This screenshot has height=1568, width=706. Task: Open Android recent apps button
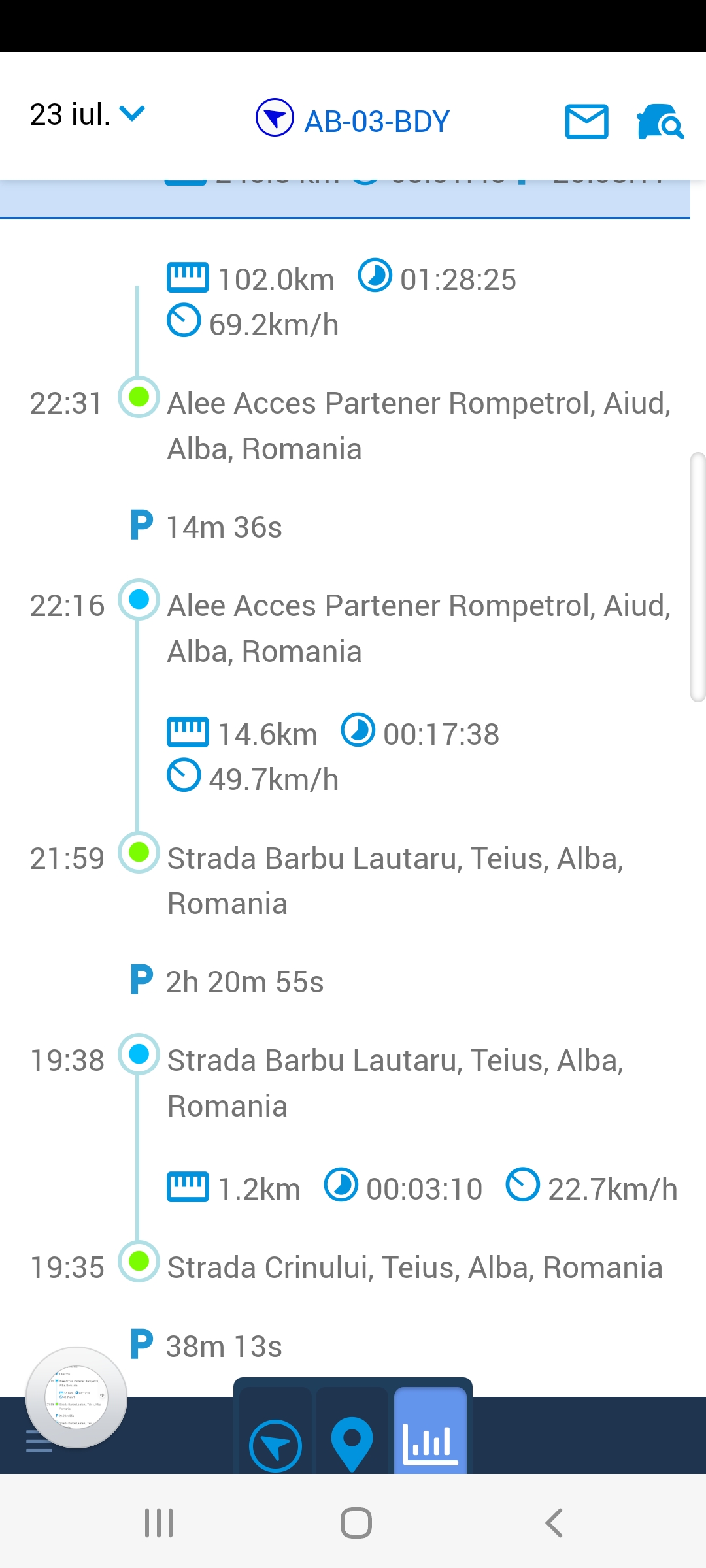pyautogui.click(x=159, y=1523)
